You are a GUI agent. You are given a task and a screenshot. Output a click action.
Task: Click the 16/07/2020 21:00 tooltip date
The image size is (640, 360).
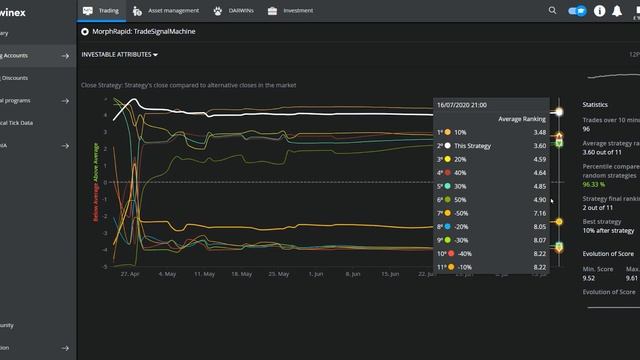[x=462, y=105]
